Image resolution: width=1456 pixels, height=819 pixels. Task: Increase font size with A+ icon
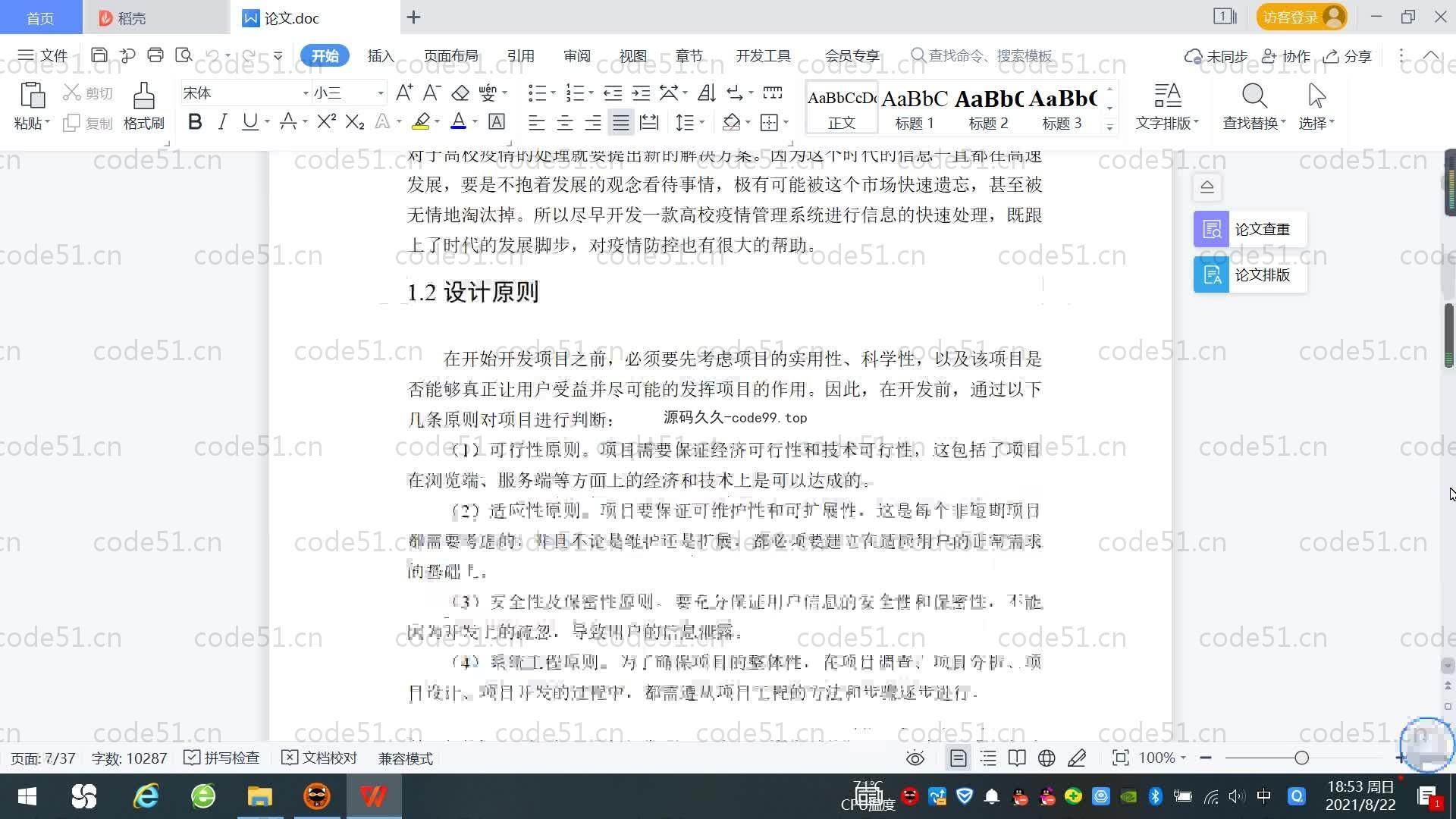tap(404, 93)
